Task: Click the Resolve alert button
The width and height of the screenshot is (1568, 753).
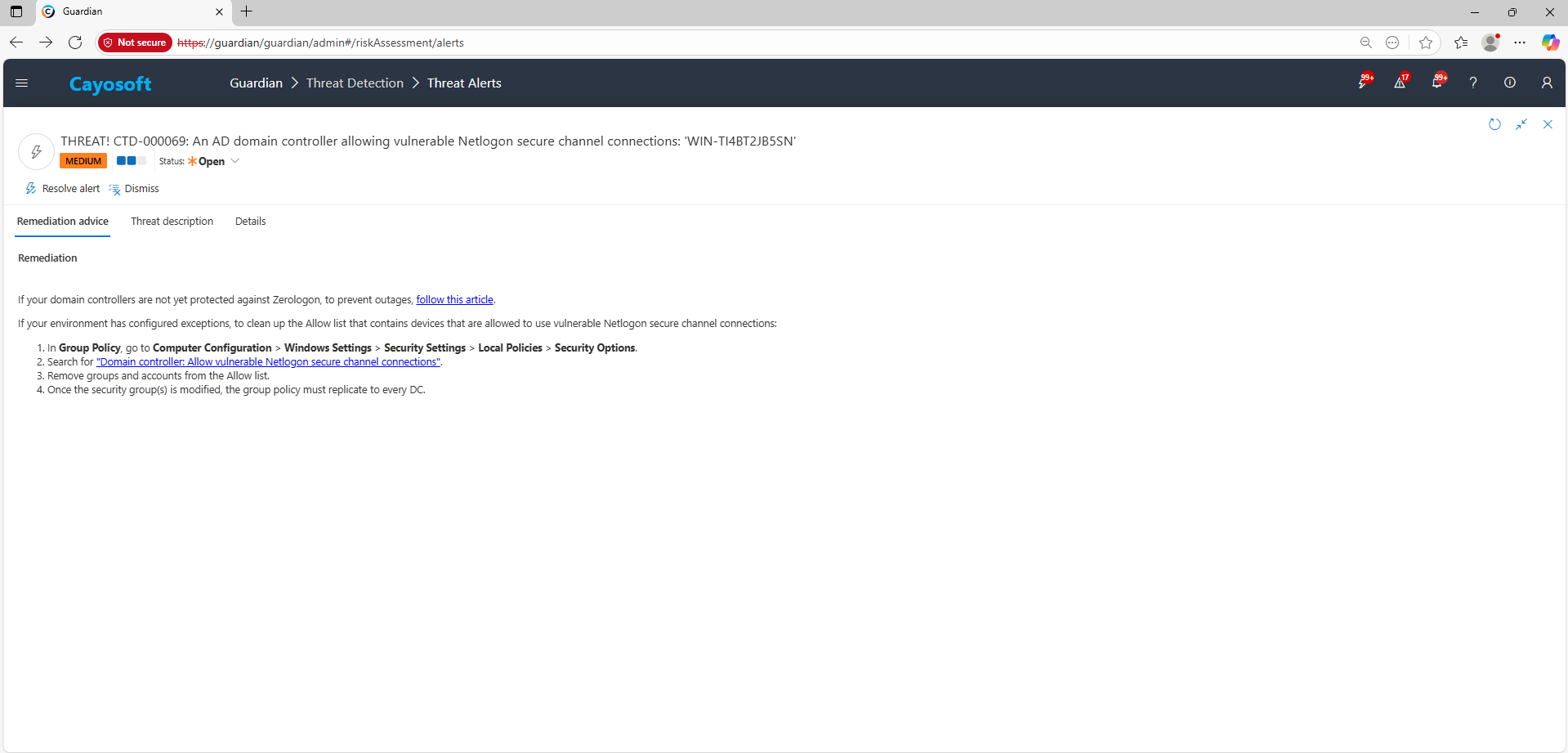Action: click(63, 189)
